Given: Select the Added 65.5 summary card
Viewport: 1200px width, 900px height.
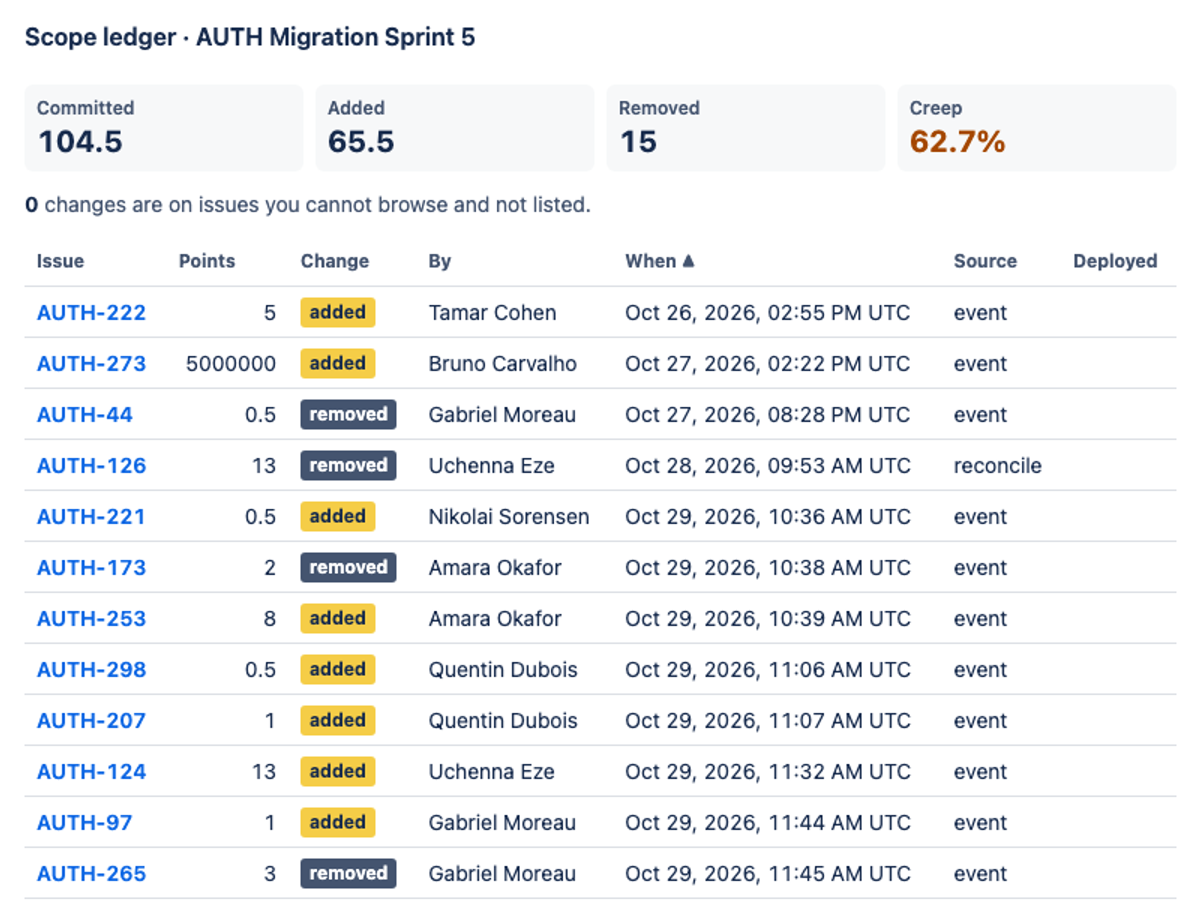Looking at the screenshot, I should tap(455, 127).
